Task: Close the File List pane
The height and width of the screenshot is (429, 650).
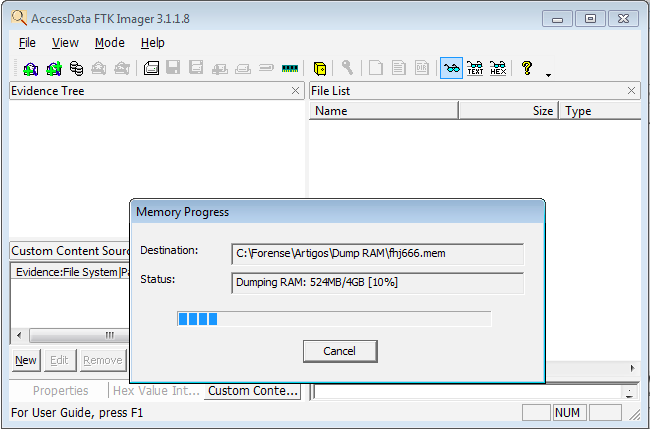Action: 631,91
